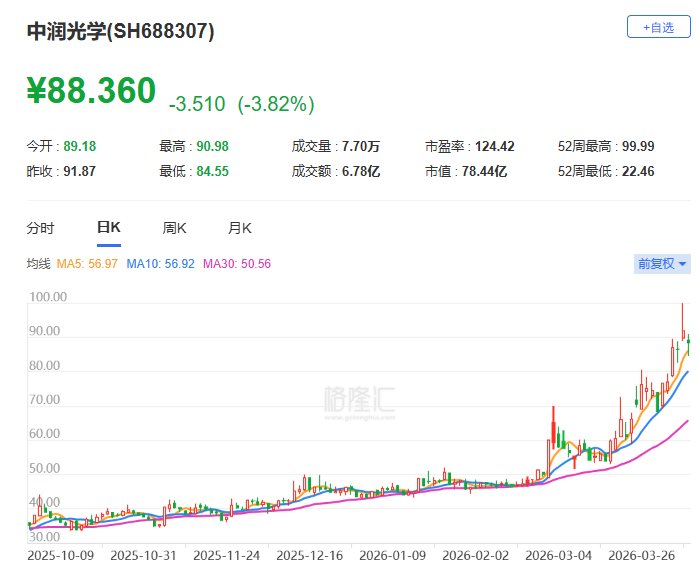Add stock to watchlist with +自选
The height and width of the screenshot is (567, 699).
(x=658, y=27)
